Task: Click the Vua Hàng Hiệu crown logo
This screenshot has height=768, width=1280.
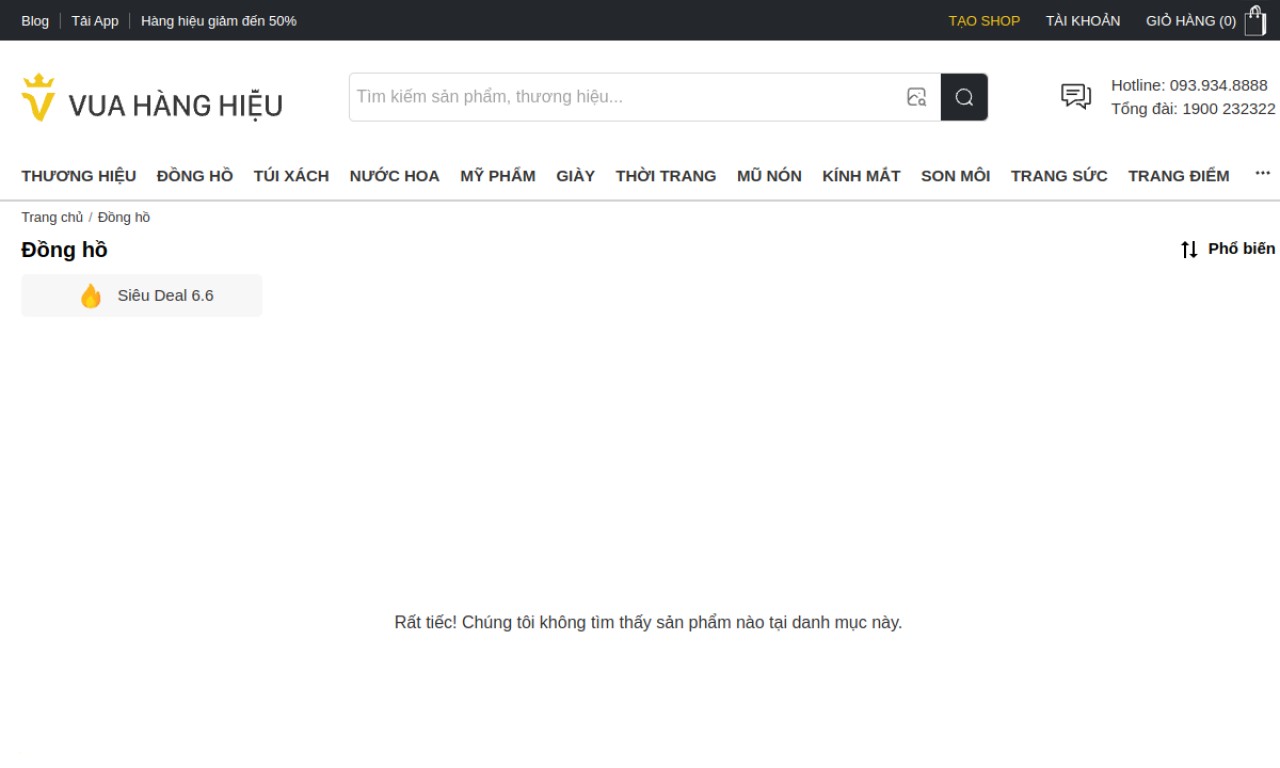Action: [x=151, y=97]
